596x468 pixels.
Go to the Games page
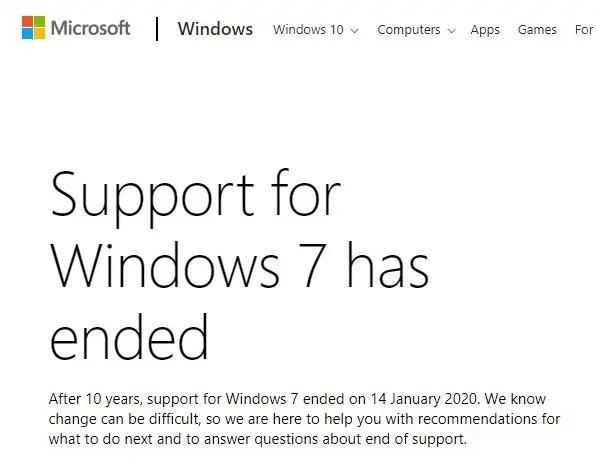pyautogui.click(x=537, y=30)
